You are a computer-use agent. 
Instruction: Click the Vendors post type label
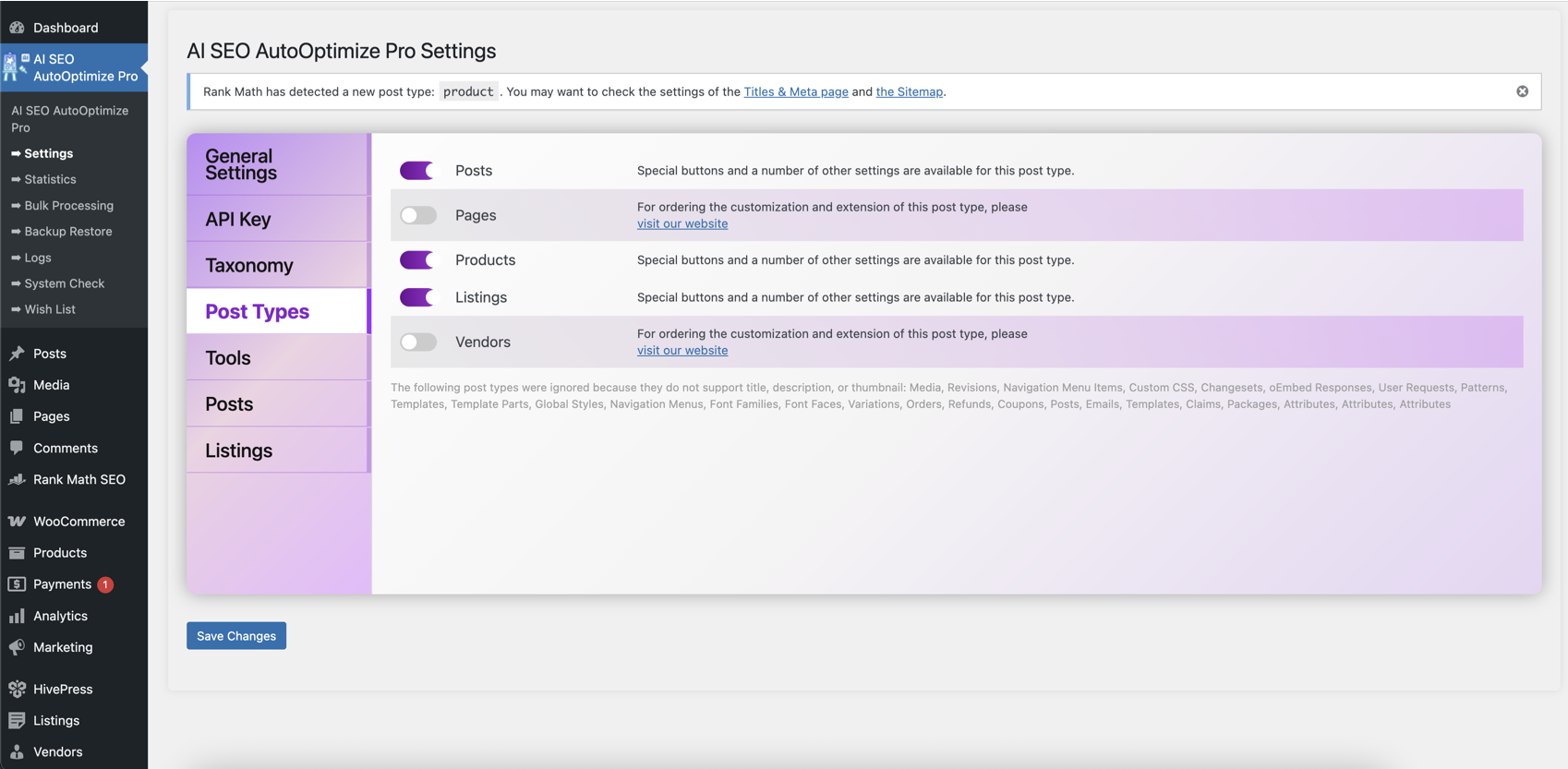[483, 342]
